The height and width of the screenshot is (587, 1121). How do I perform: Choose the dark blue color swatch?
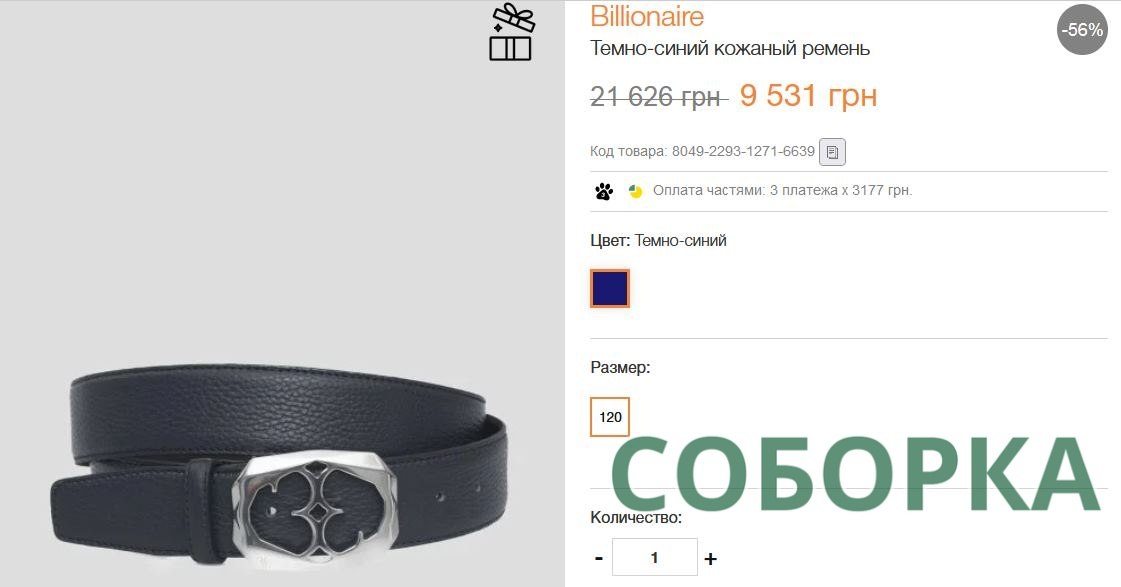point(610,288)
